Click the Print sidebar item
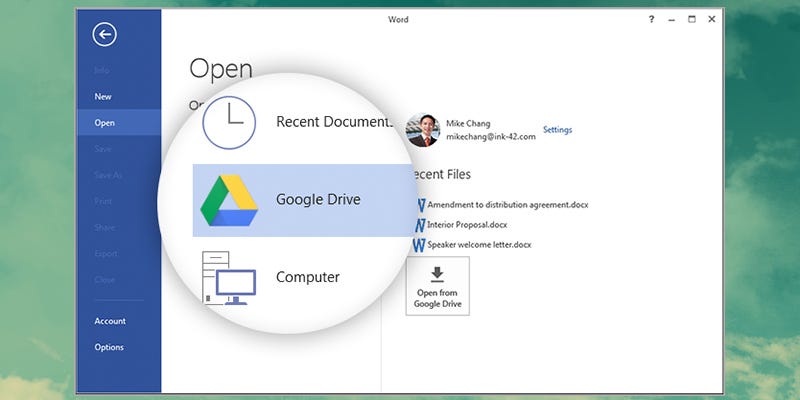The height and width of the screenshot is (400, 800). point(103,202)
